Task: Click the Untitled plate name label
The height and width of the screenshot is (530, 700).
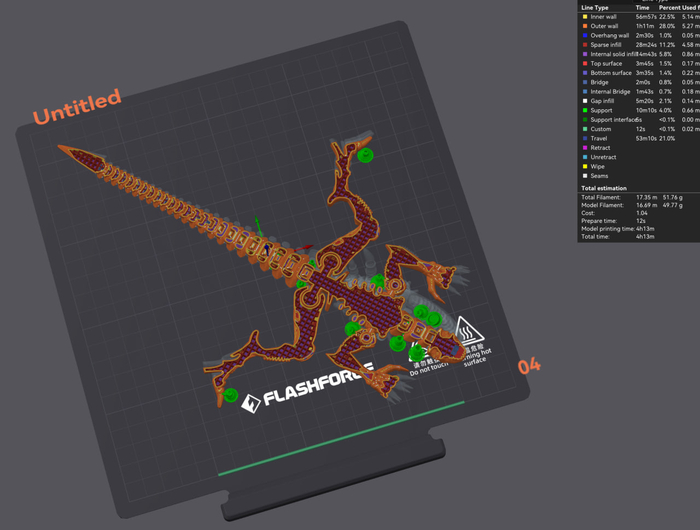Action: (77, 108)
